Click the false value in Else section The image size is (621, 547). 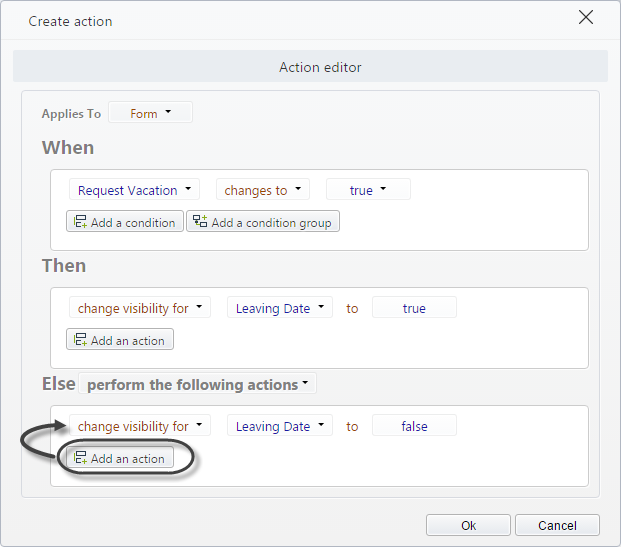click(414, 425)
